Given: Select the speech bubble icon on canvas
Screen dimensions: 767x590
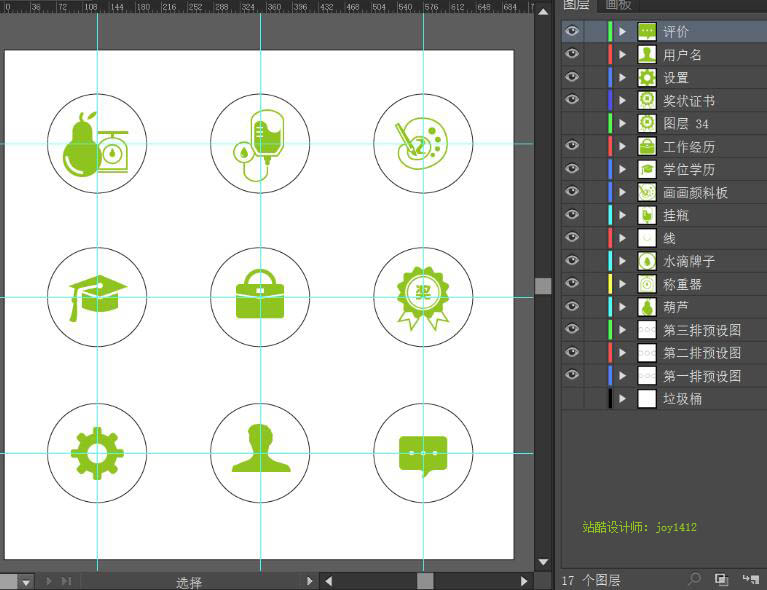Looking at the screenshot, I should (x=423, y=455).
